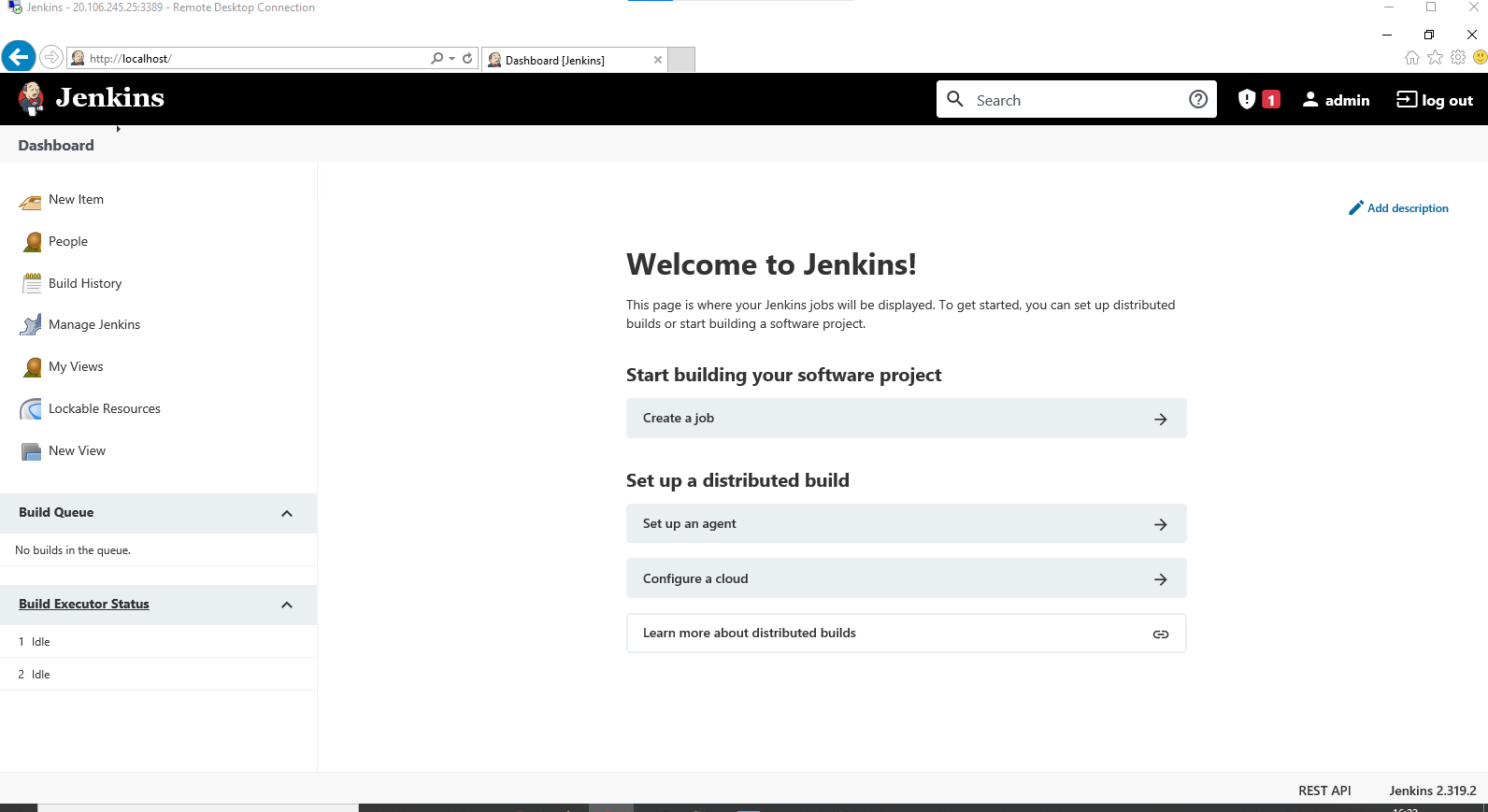The height and width of the screenshot is (812, 1488).
Task: Collapse the Build Executor Status panel
Action: coord(287,605)
